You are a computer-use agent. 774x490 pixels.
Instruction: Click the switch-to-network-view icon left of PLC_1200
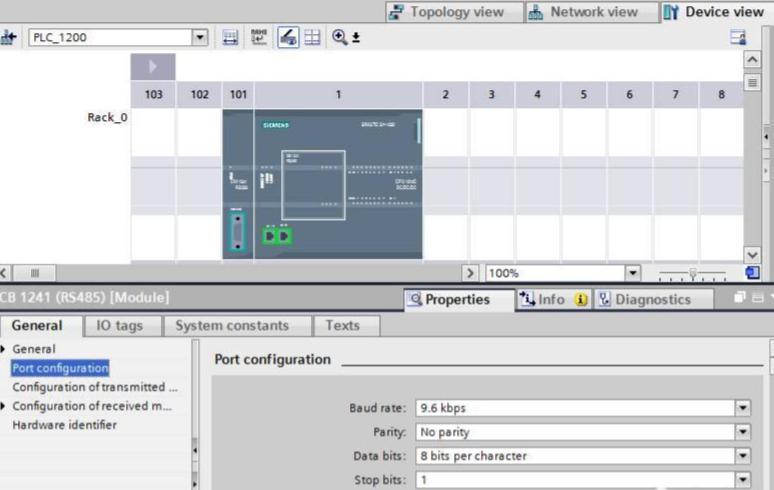[8, 38]
